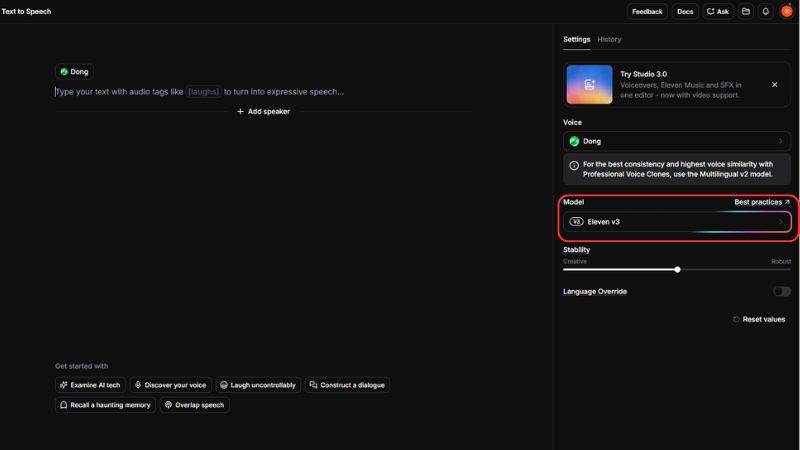Open the Best practices link

click(762, 202)
